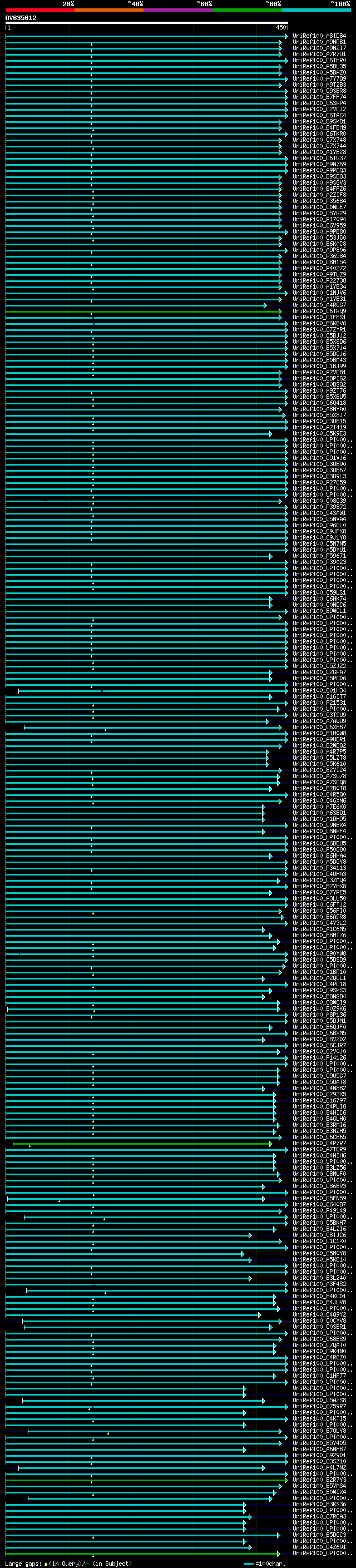The width and height of the screenshot is (356, 1568).
Task: Click the red 20% identity color segment
Action: tap(39, 10)
